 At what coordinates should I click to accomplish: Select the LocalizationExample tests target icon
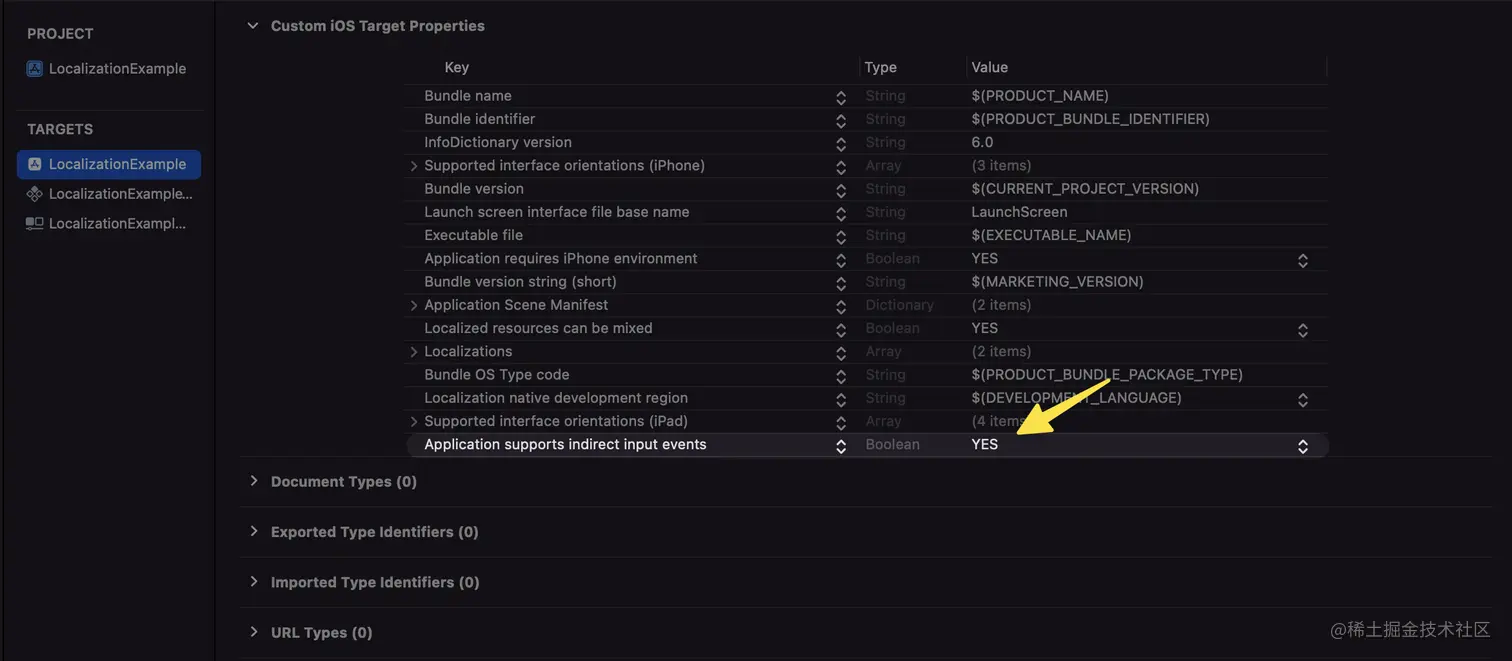point(35,194)
